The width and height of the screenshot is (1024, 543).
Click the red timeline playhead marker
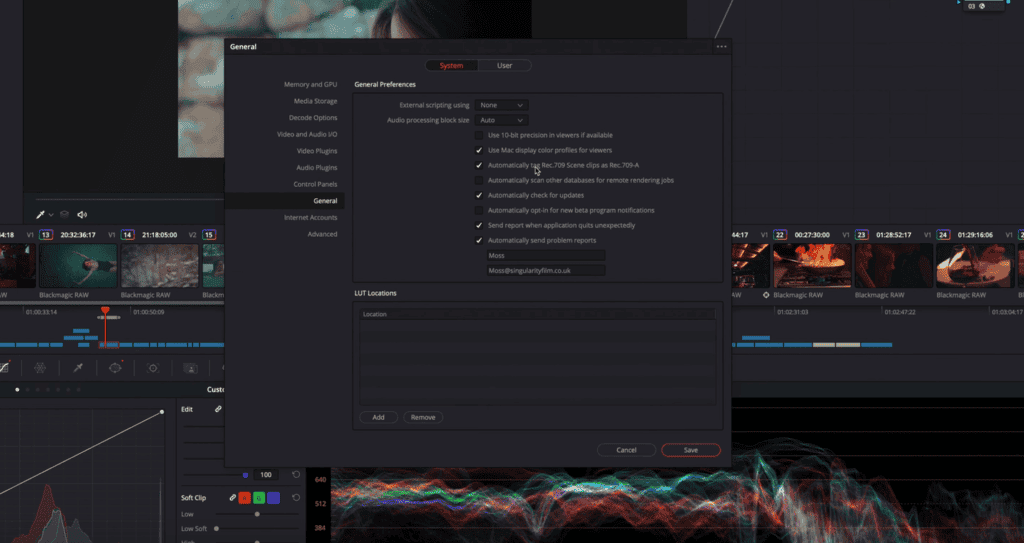click(105, 310)
